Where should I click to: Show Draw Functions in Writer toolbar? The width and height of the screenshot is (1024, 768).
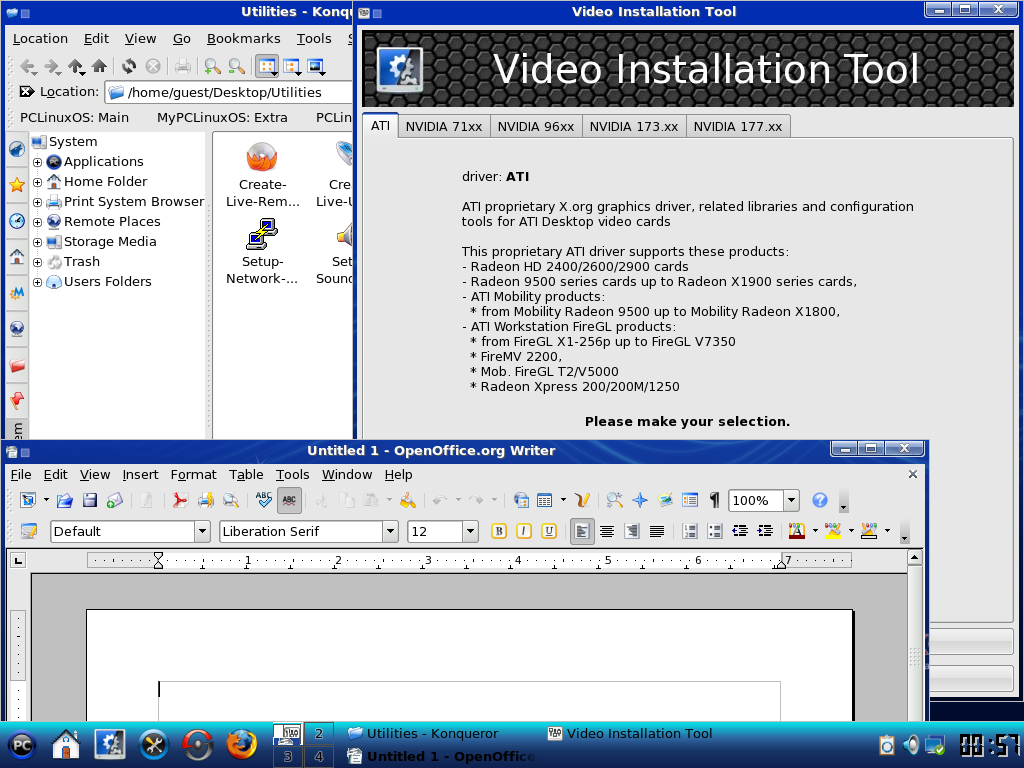(x=583, y=500)
